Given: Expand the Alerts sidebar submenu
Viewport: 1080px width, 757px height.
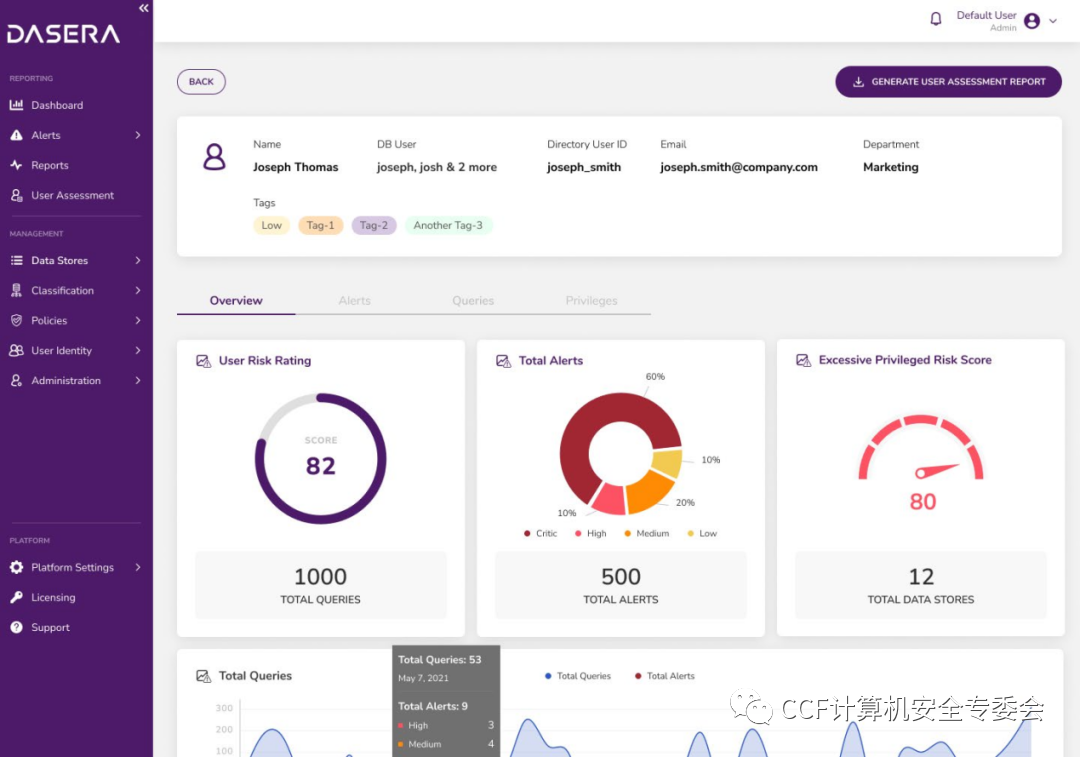Looking at the screenshot, I should pyautogui.click(x=138, y=135).
